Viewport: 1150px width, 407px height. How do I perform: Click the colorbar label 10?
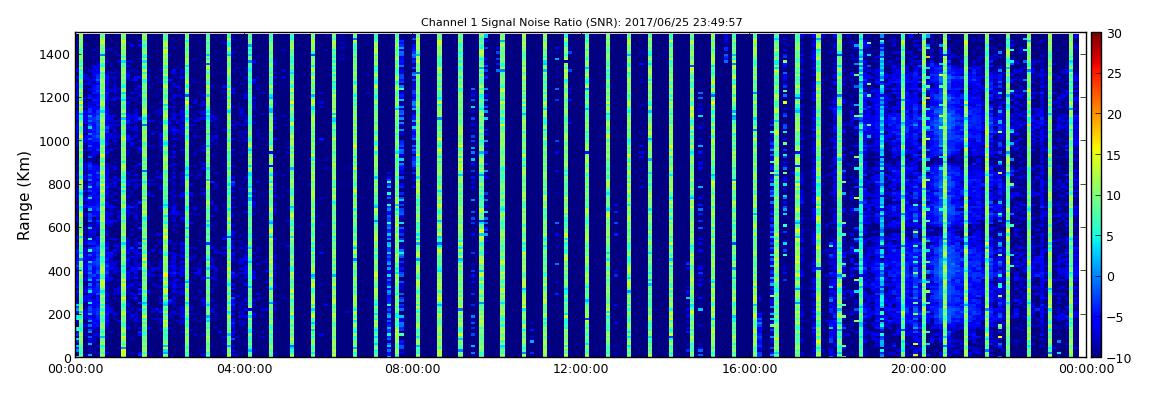1115,195
